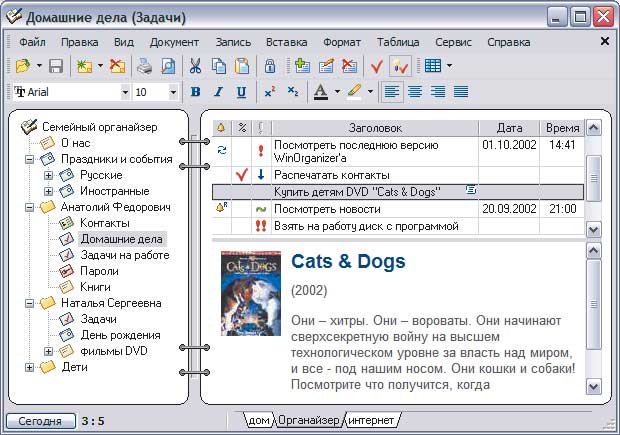This screenshot has width=620, height=435.
Task: Click the task list vertical scrollbar thumb
Action: coord(594,178)
